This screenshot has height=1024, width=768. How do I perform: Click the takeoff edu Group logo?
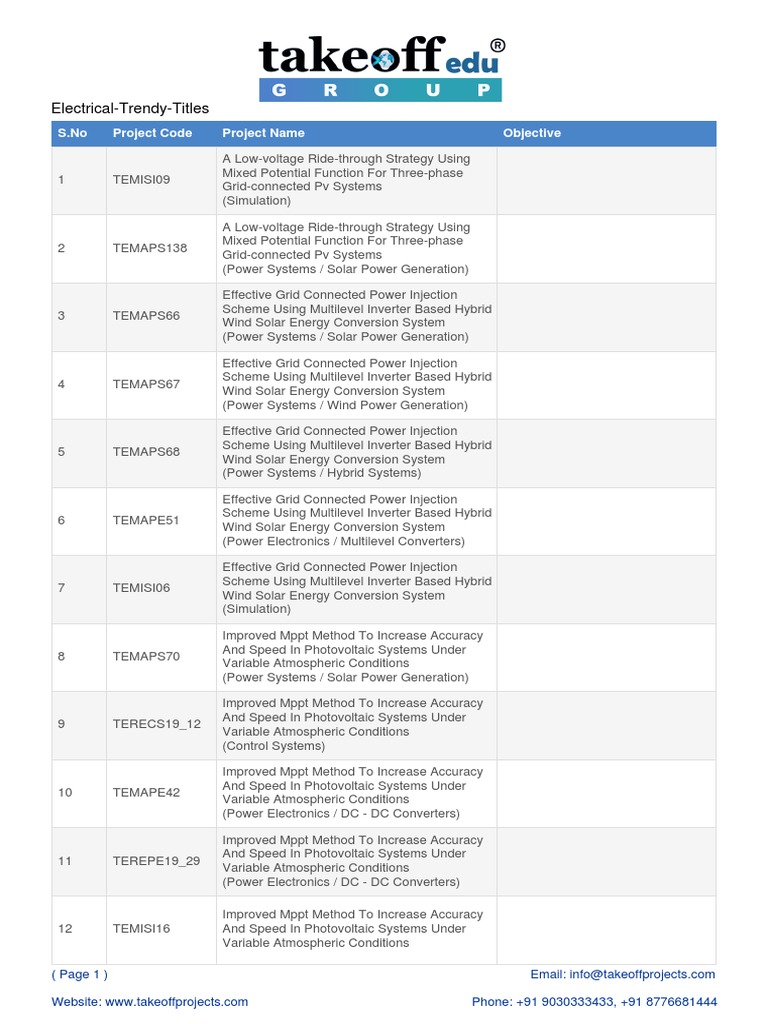coord(381,69)
